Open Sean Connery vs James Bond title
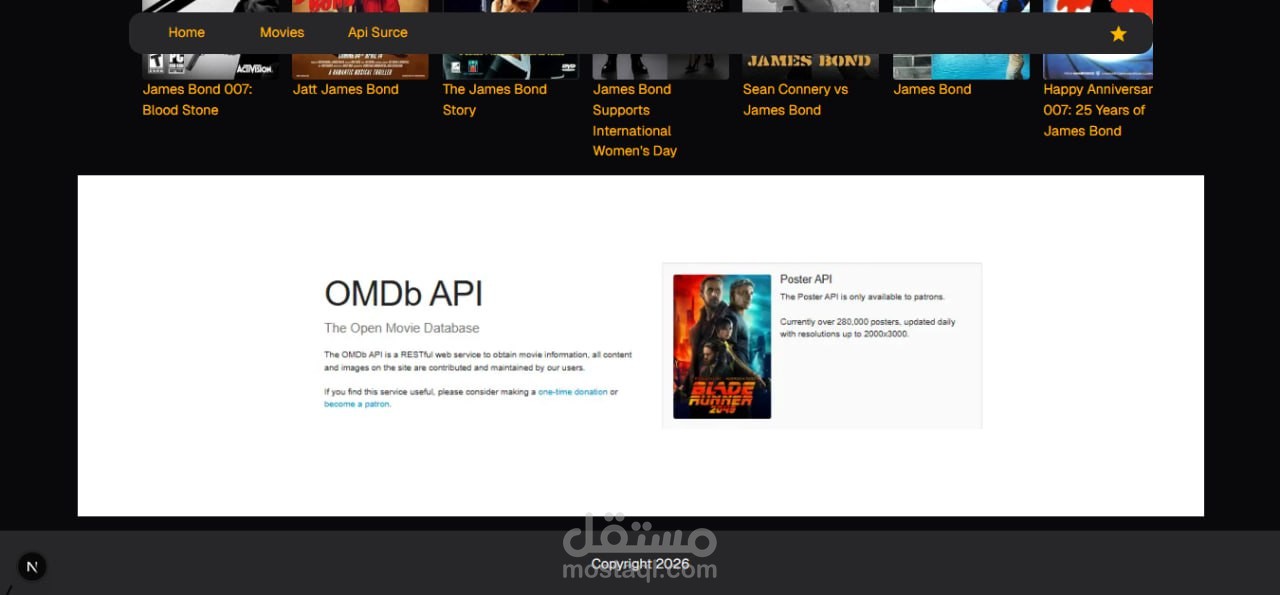 coord(795,100)
